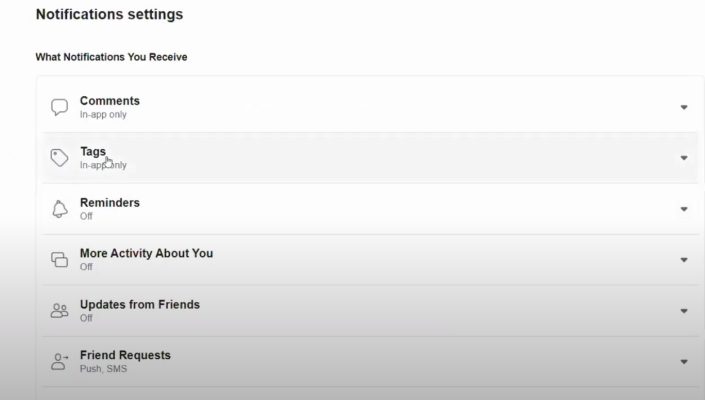Viewport: 705px width, 400px height.
Task: Expand the Comments dropdown arrow
Action: pos(684,107)
